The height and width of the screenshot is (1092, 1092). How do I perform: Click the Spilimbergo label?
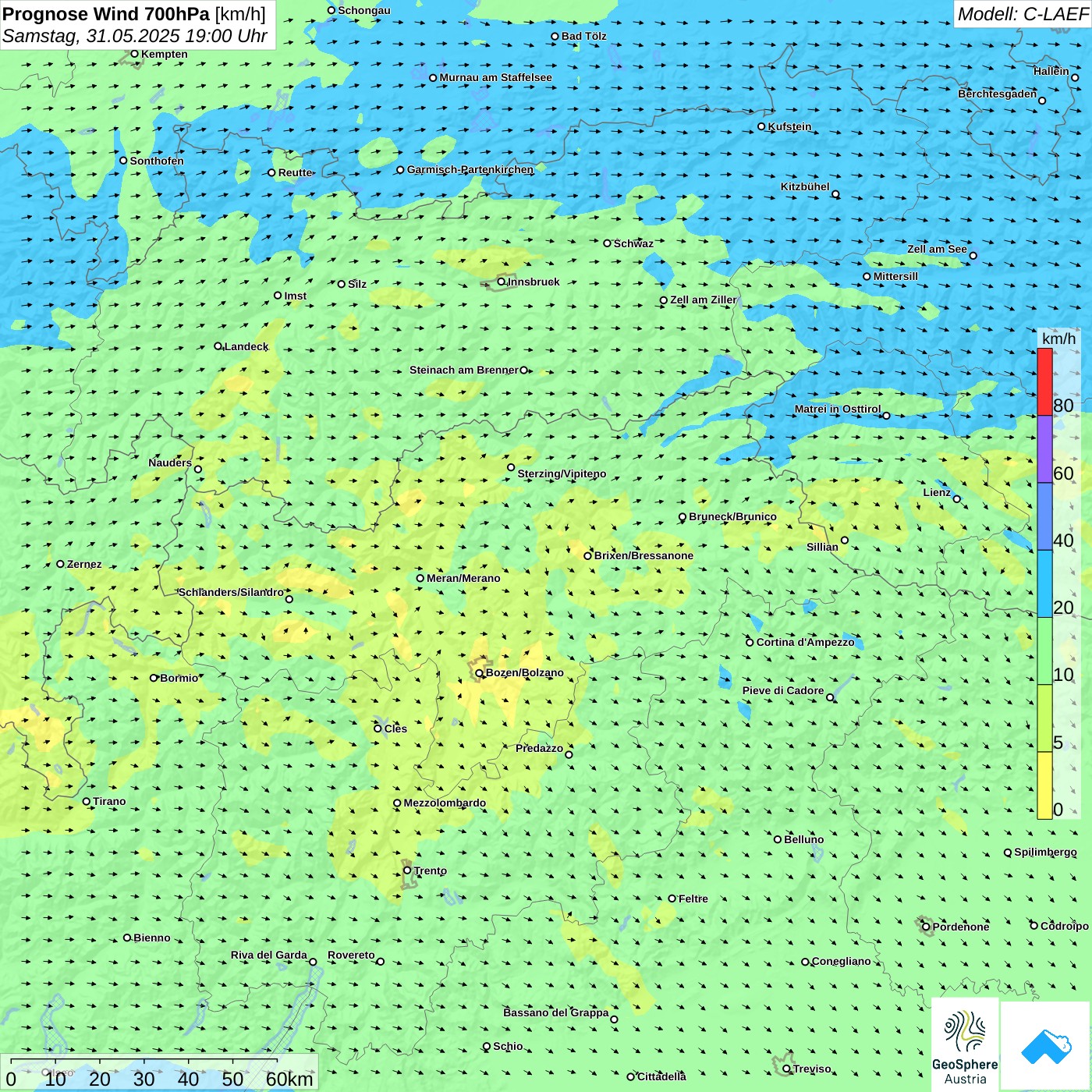click(1045, 852)
